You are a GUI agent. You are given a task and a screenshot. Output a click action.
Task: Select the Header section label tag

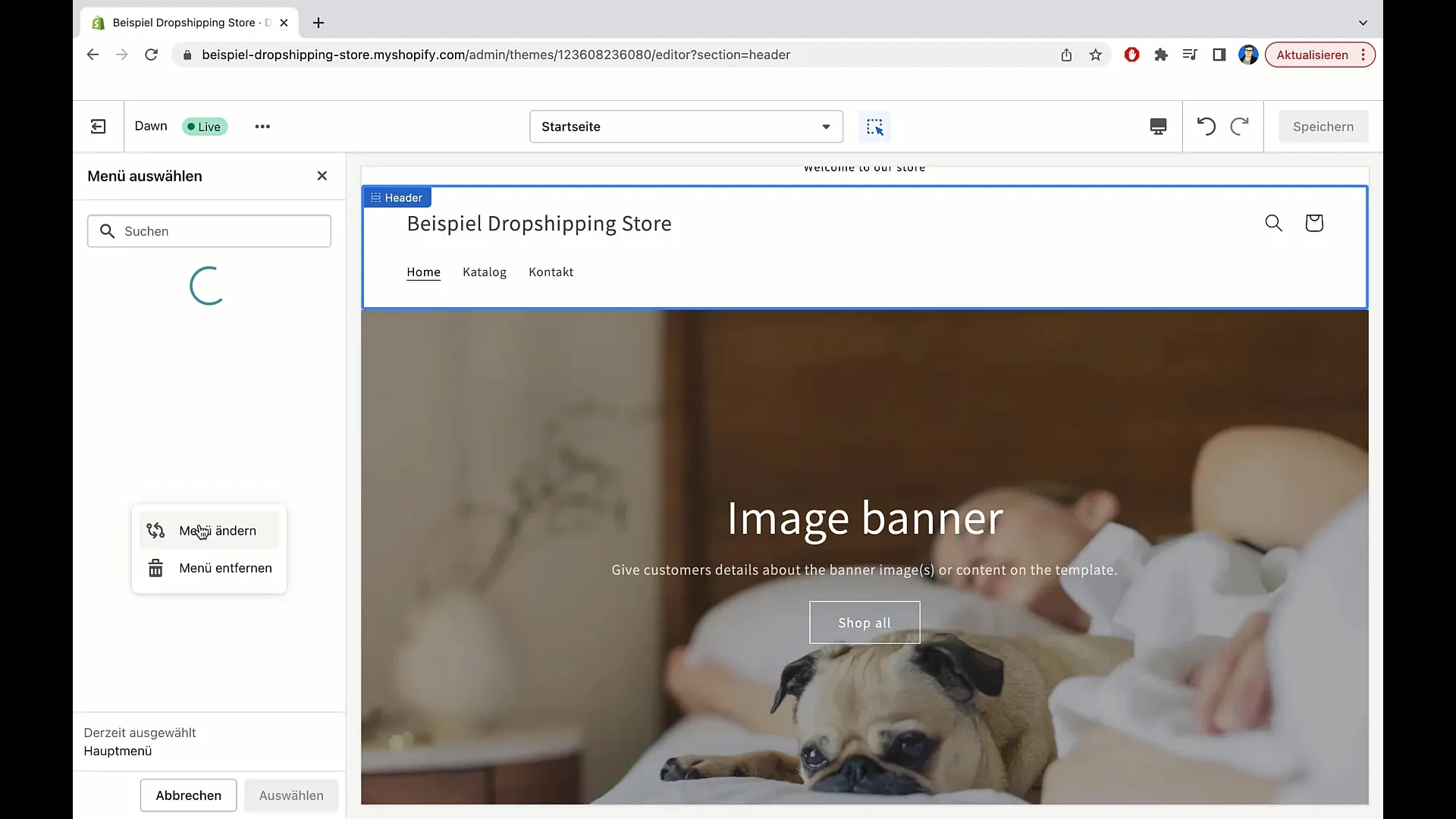tap(397, 198)
